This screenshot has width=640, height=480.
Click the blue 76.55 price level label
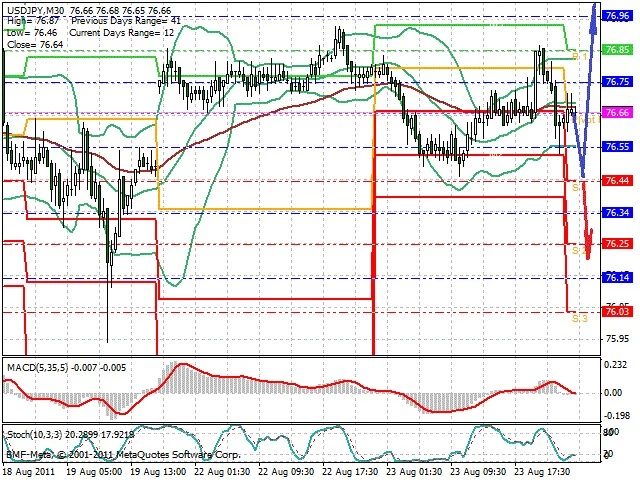pyautogui.click(x=617, y=146)
